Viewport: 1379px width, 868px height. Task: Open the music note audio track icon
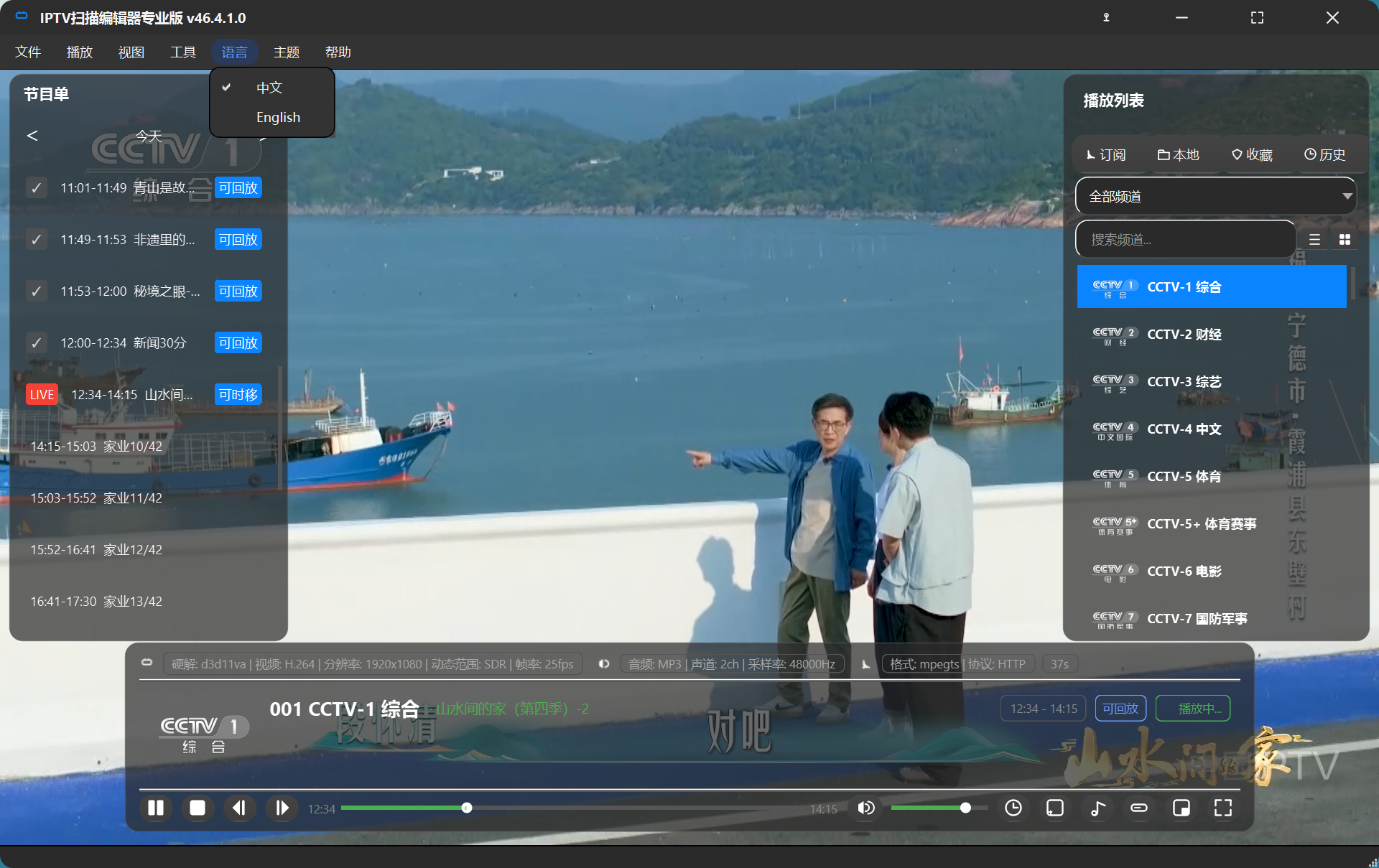(1097, 808)
